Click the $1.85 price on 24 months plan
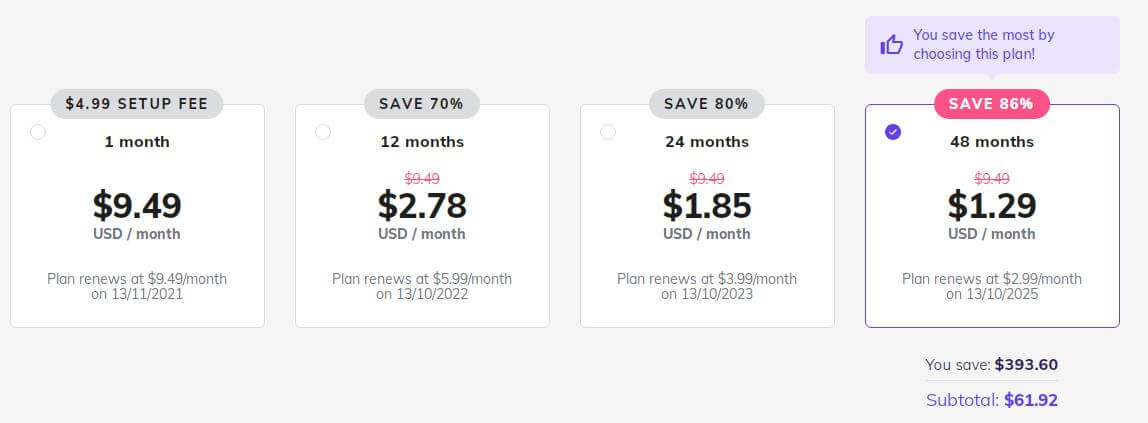1148x423 pixels. pyautogui.click(x=707, y=205)
